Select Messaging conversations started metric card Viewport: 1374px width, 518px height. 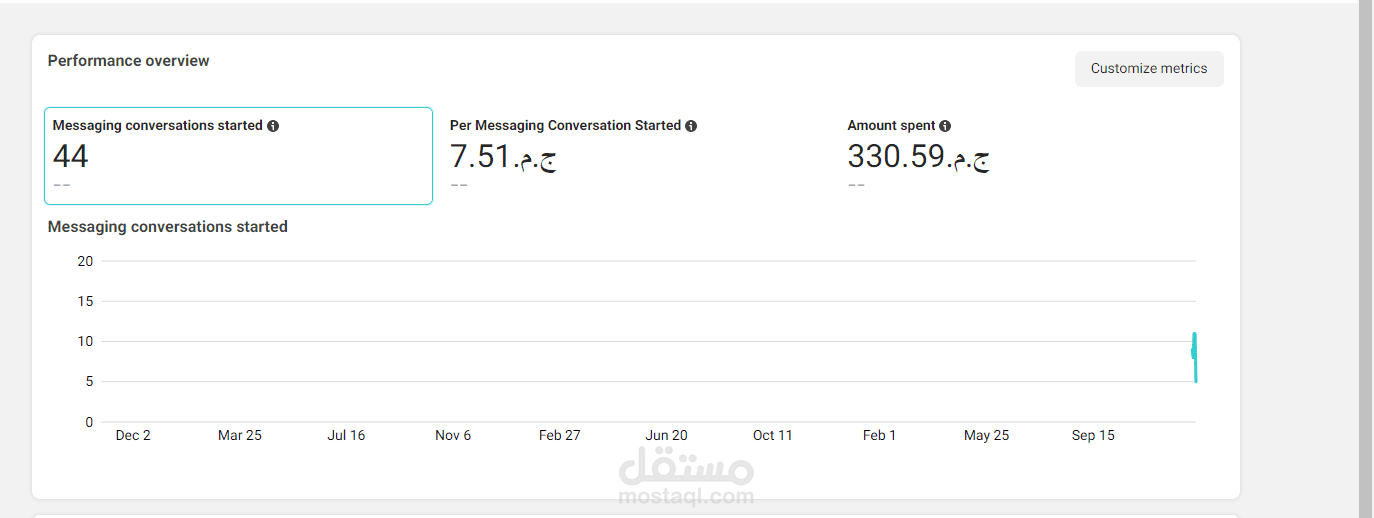tap(238, 156)
